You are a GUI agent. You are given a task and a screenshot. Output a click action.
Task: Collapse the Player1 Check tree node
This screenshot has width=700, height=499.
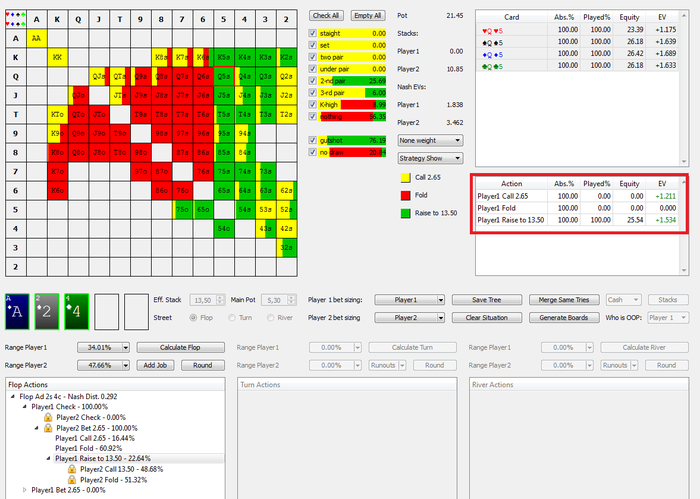25,407
